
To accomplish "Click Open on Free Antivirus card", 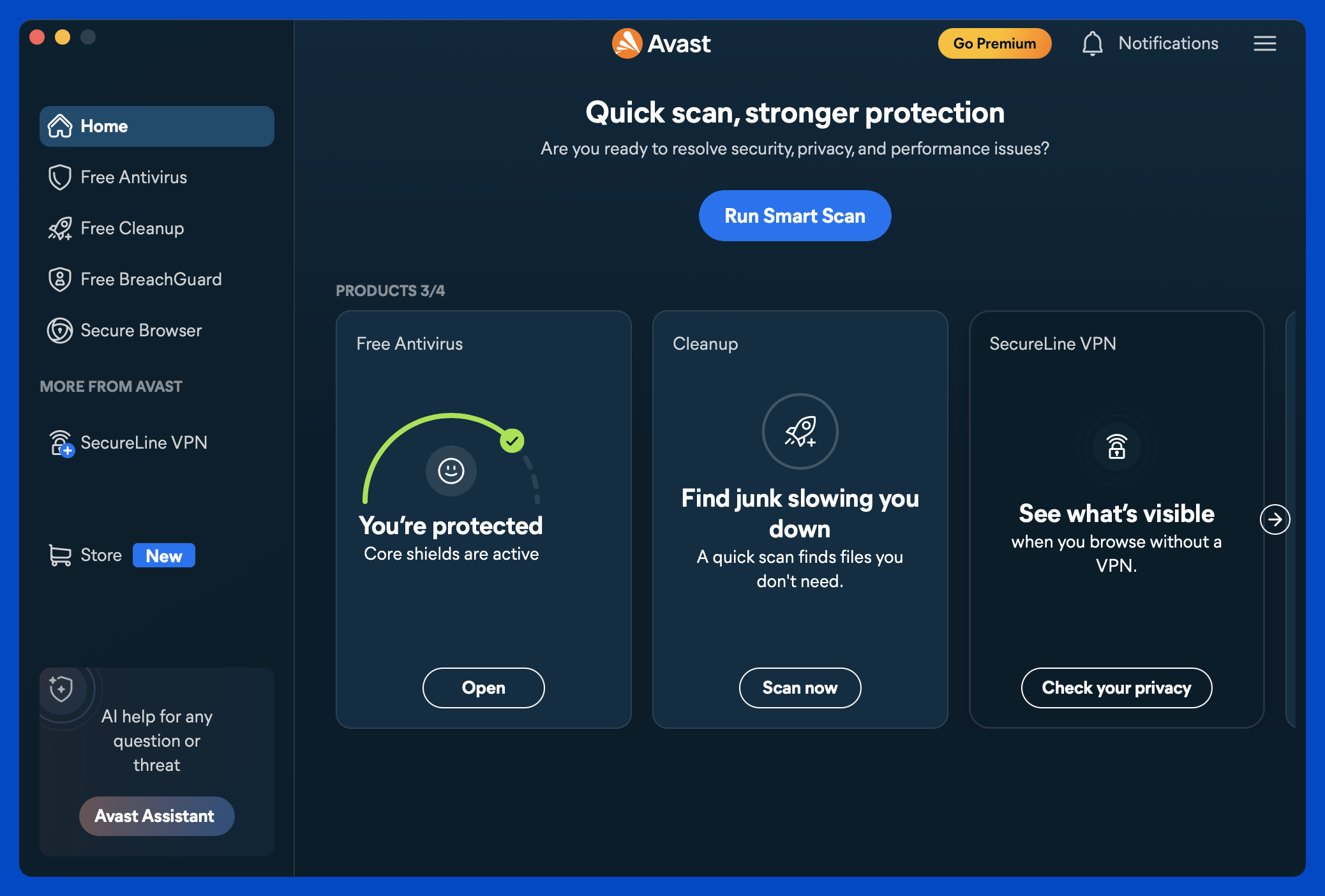I will (483, 688).
